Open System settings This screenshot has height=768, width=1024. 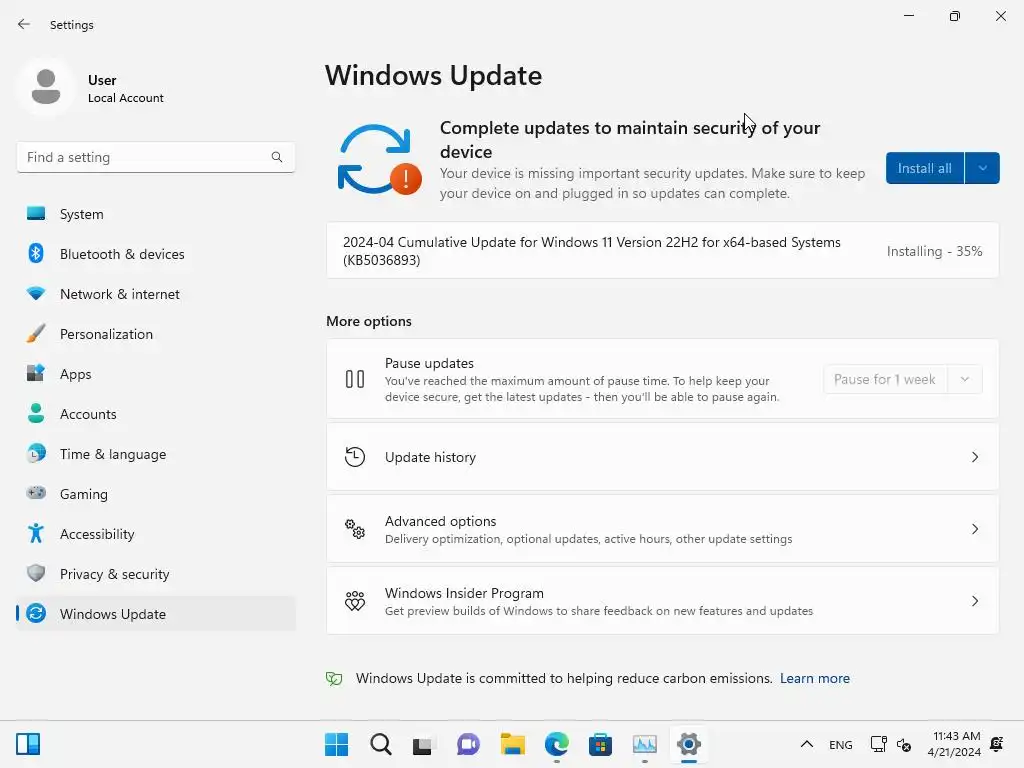click(x=156, y=214)
